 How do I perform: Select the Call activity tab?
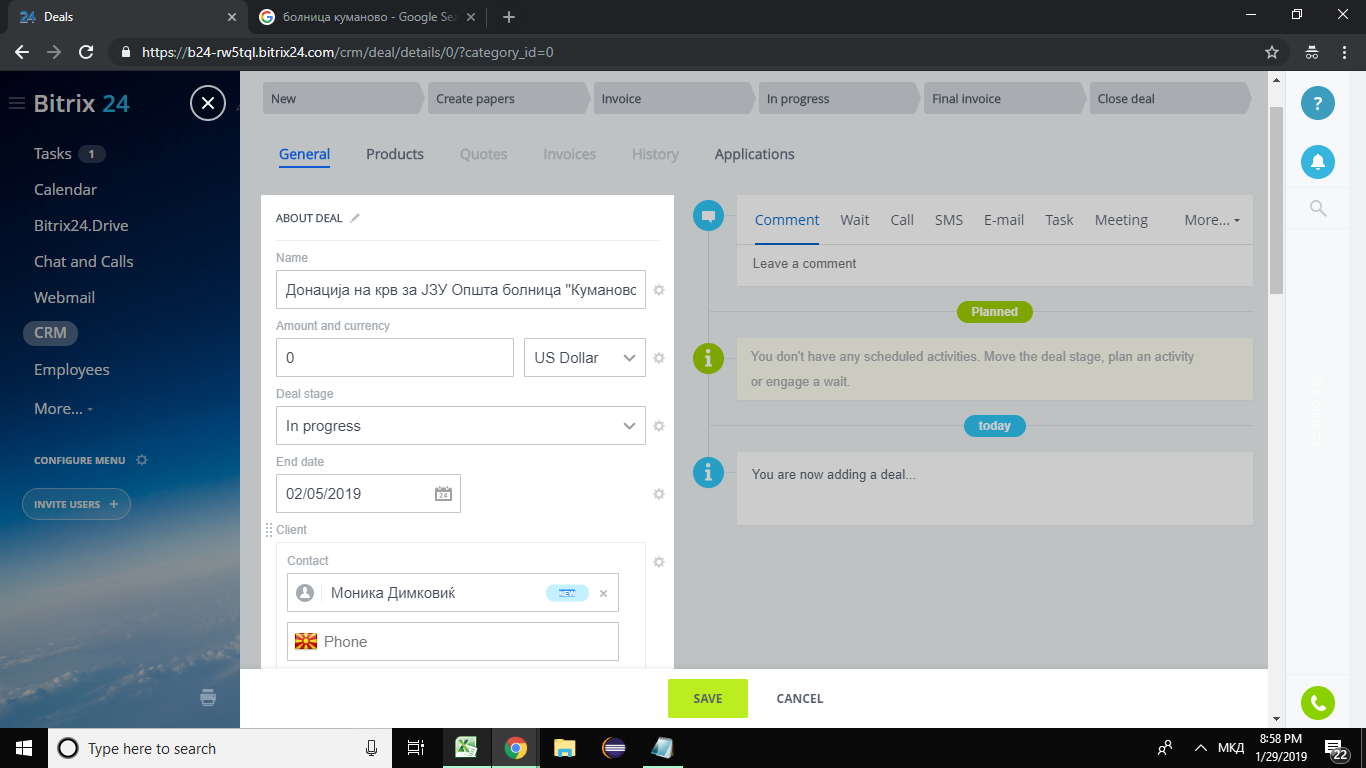click(x=902, y=220)
